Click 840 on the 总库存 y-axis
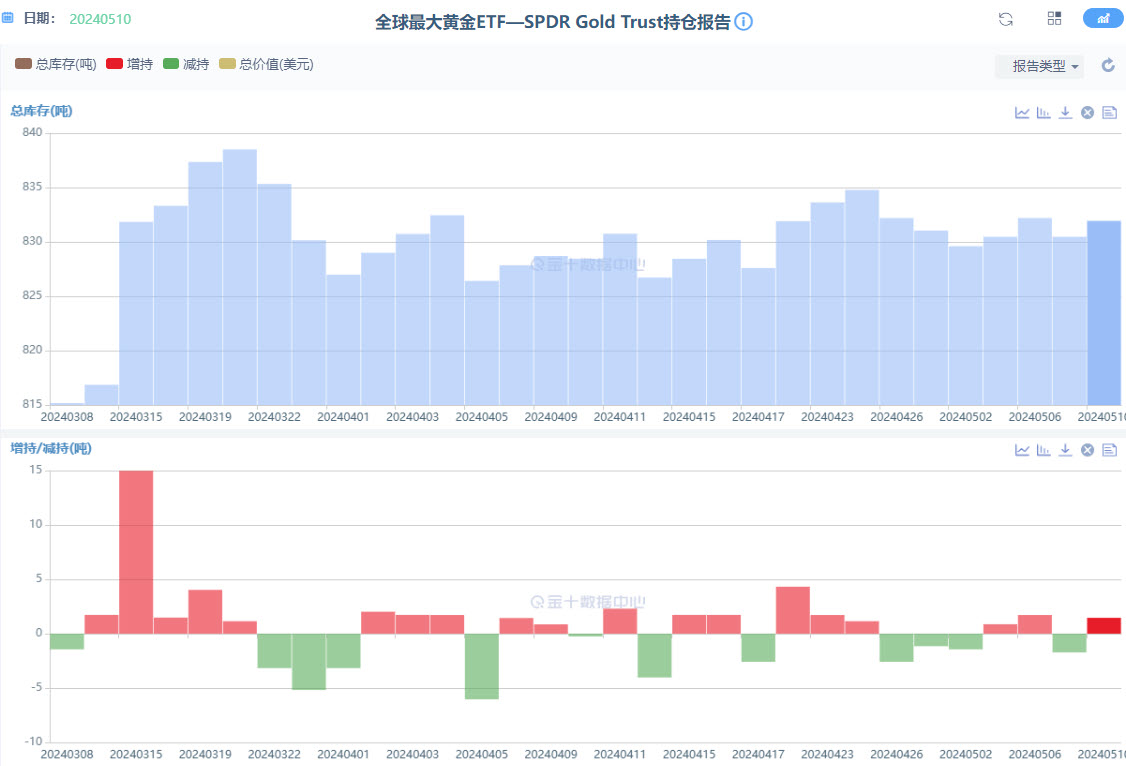The image size is (1126, 766). click(32, 132)
